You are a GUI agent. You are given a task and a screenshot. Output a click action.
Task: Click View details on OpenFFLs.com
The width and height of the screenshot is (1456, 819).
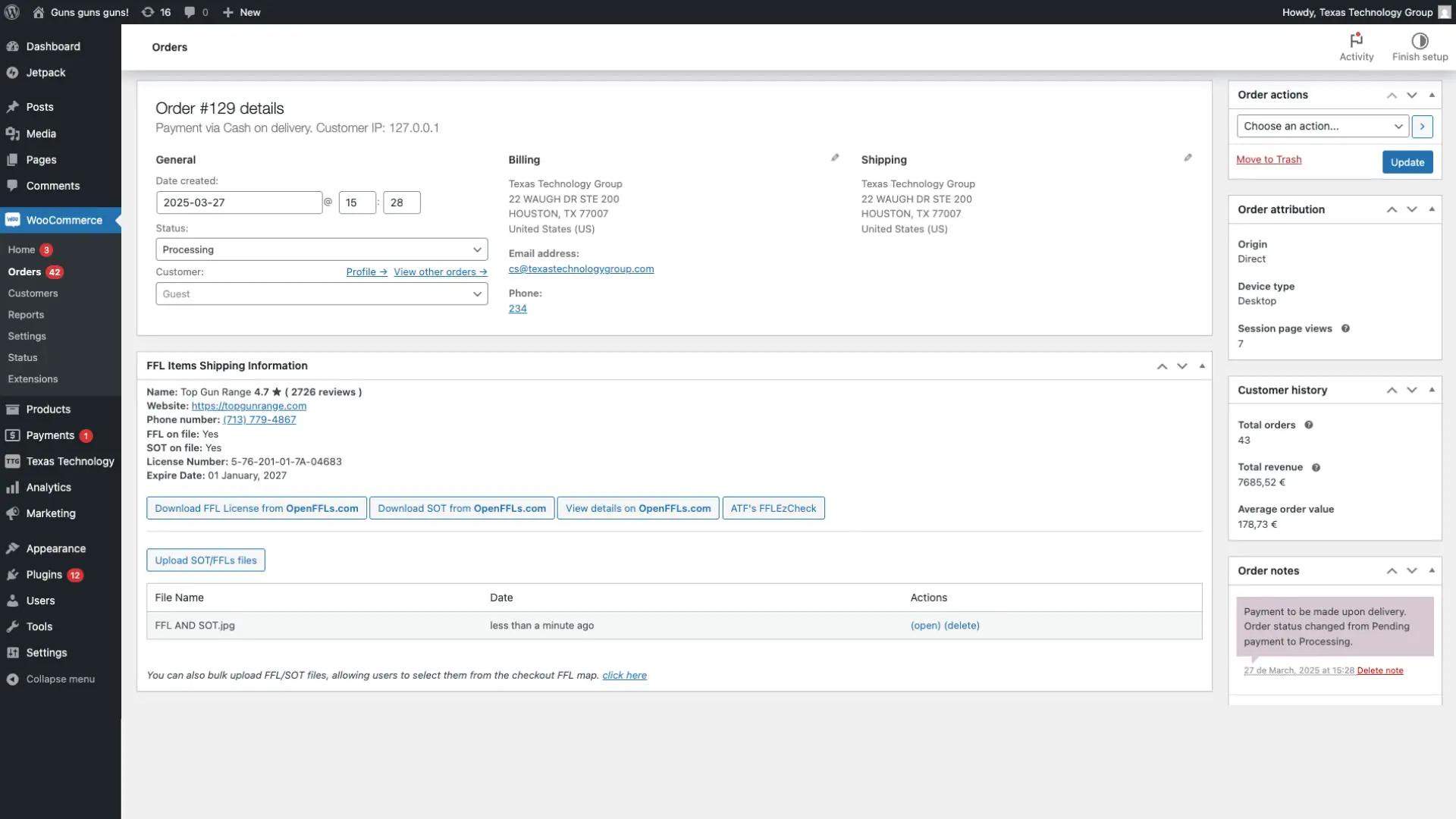point(638,508)
